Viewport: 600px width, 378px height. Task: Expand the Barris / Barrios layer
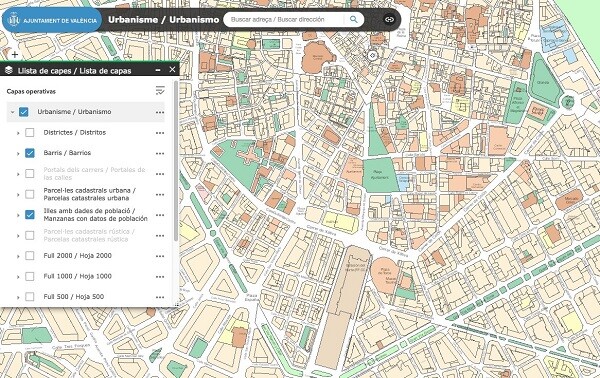pos(18,154)
